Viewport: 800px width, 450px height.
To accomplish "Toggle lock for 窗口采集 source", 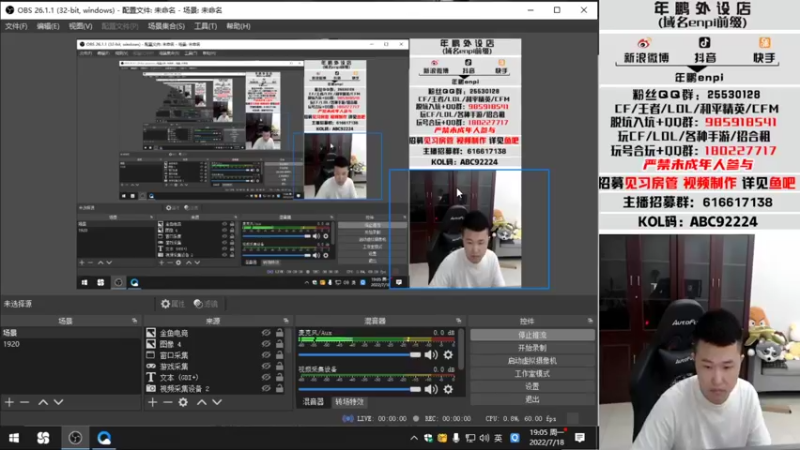I will (x=280, y=355).
